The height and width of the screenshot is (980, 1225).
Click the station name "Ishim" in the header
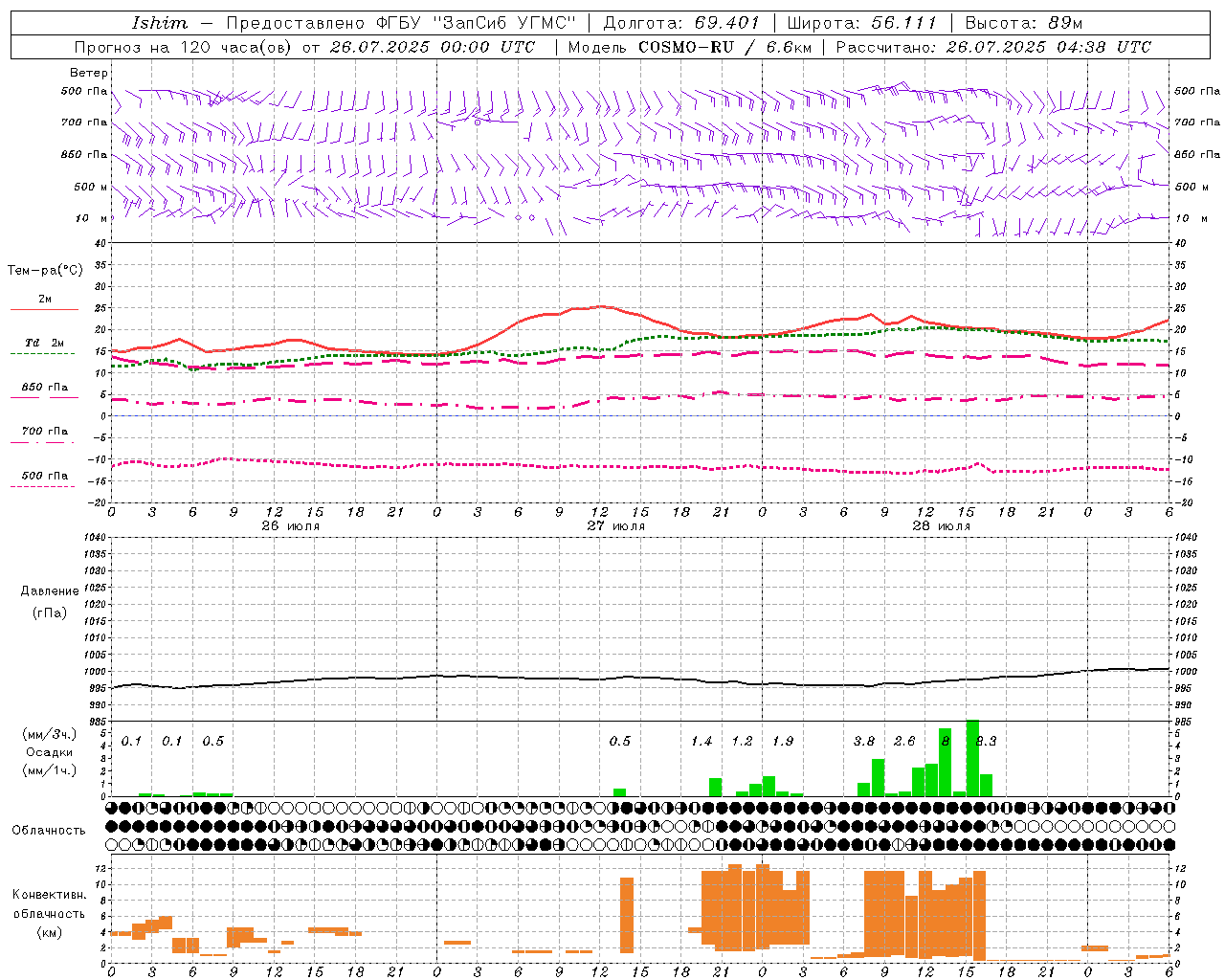coord(160,23)
